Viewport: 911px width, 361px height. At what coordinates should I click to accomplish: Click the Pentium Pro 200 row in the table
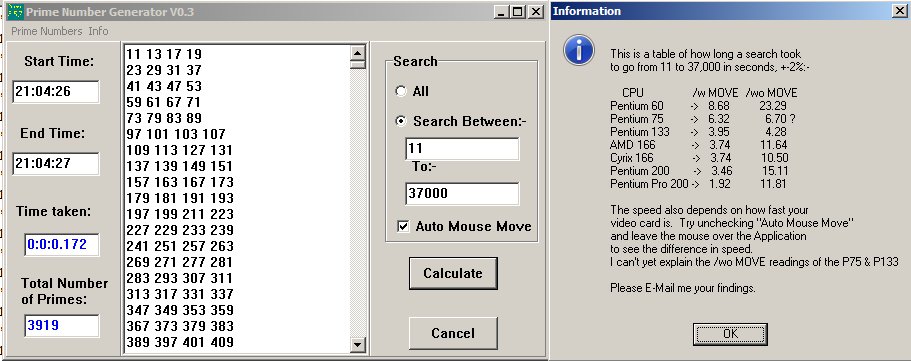pyautogui.click(x=699, y=184)
